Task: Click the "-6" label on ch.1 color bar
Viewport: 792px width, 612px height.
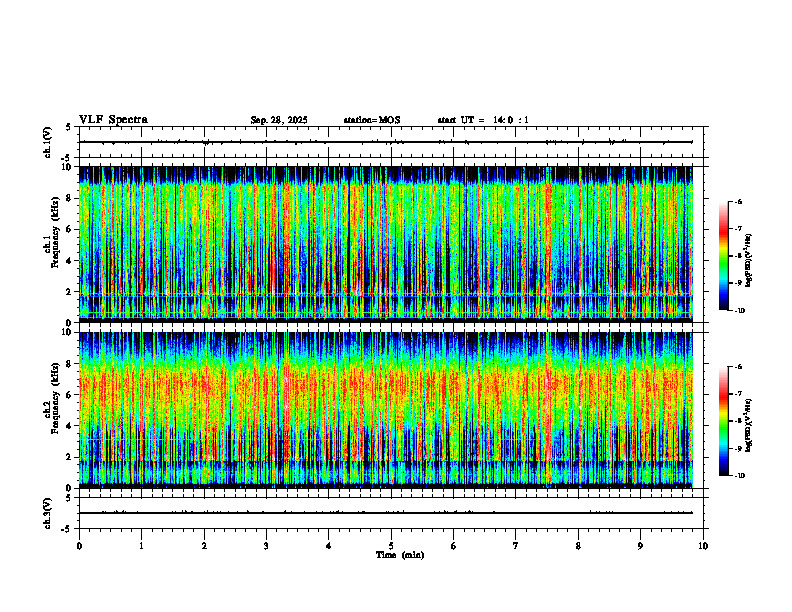Action: 738,201
